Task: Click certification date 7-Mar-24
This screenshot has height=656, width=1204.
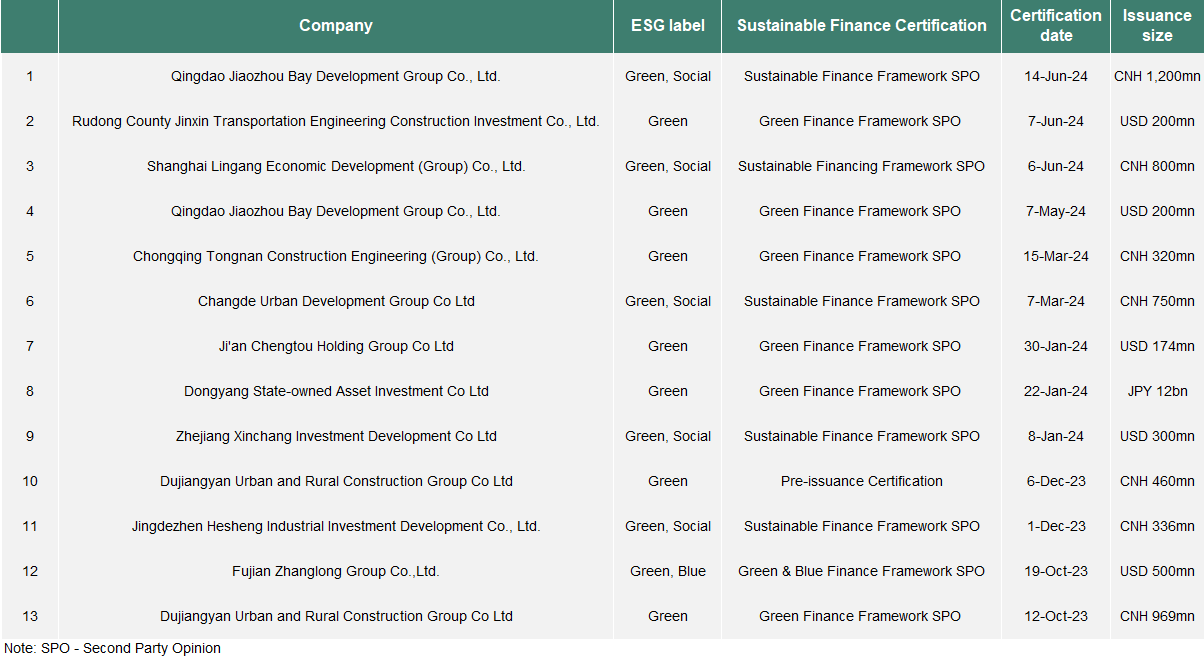Action: (1056, 301)
